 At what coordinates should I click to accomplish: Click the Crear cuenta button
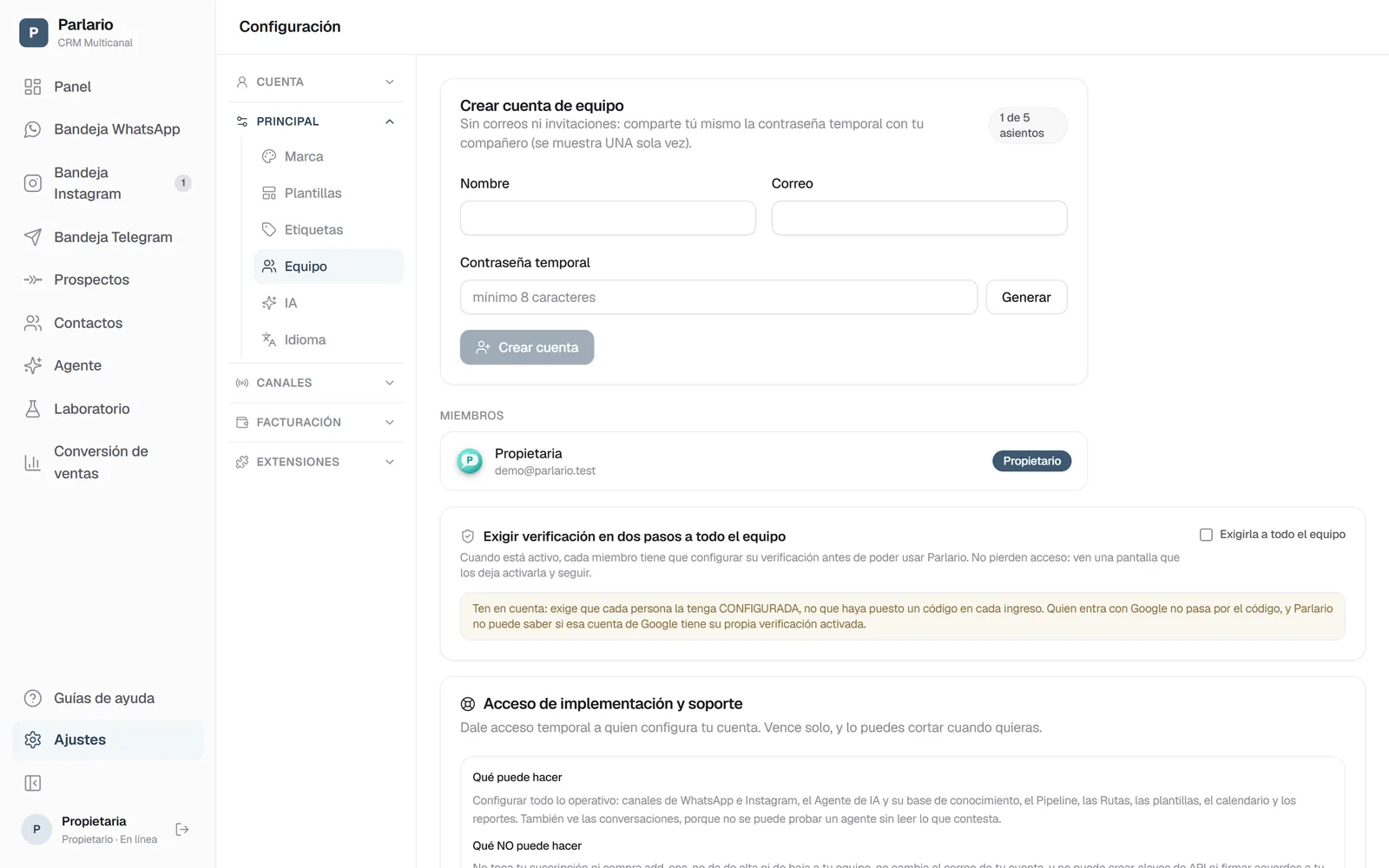(527, 347)
